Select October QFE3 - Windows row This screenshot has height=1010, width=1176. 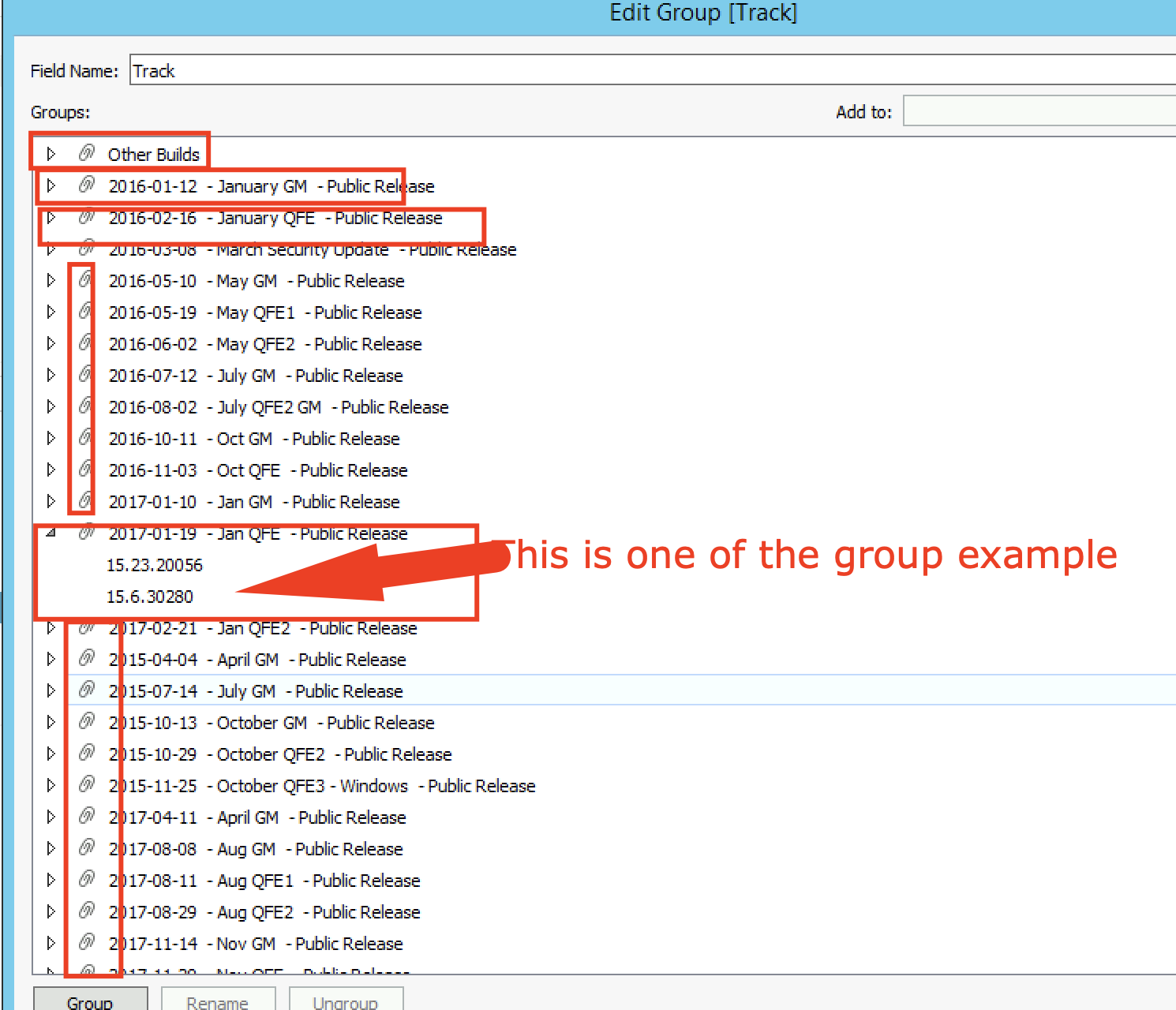[x=322, y=786]
